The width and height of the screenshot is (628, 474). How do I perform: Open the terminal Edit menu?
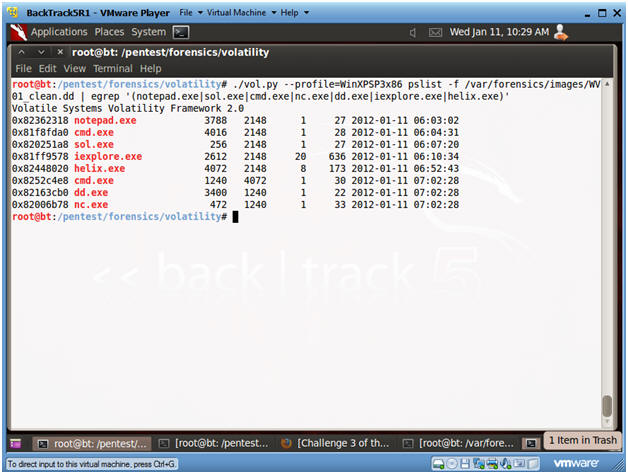pos(47,69)
